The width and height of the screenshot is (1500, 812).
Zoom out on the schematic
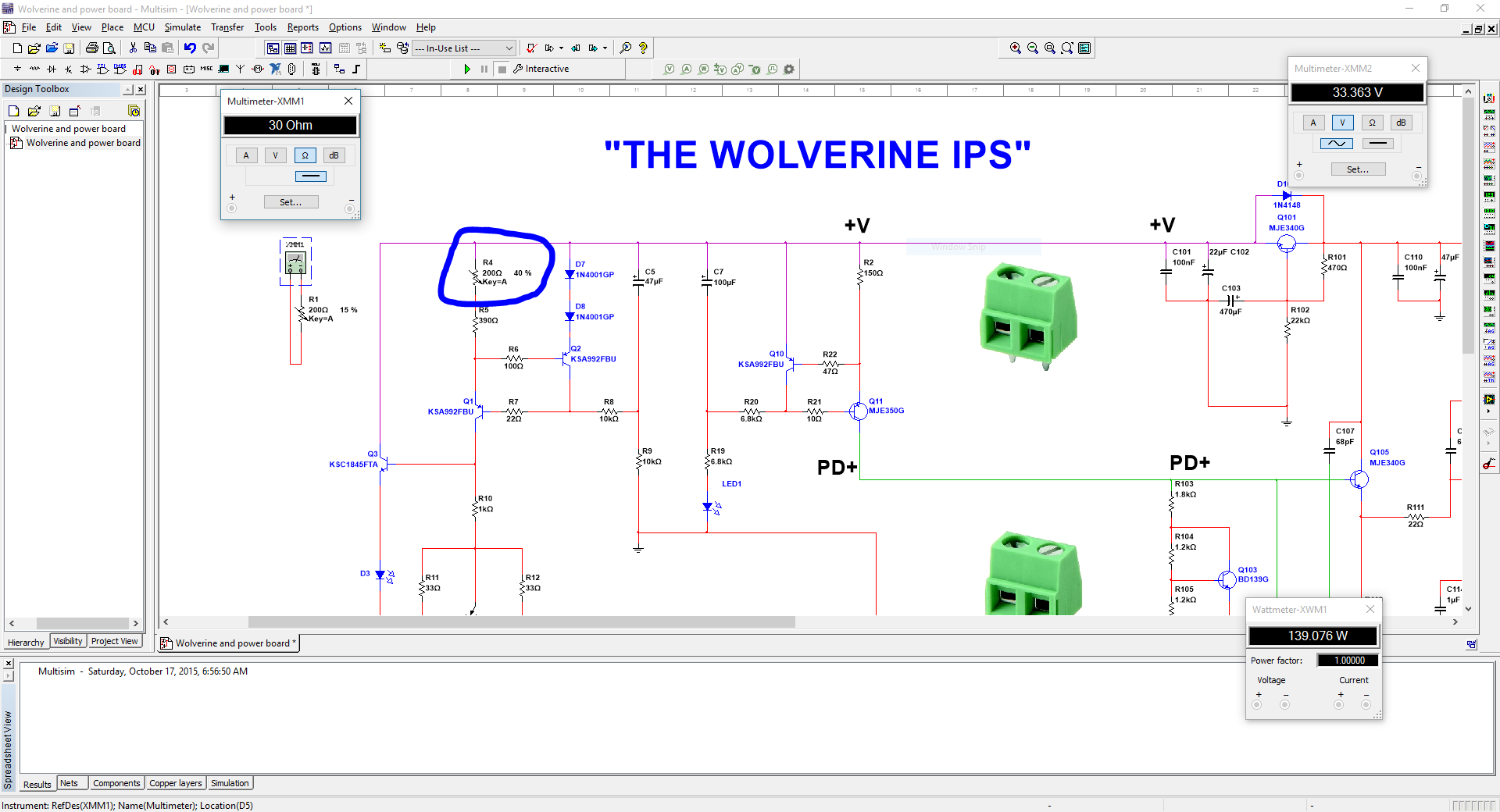[1033, 48]
